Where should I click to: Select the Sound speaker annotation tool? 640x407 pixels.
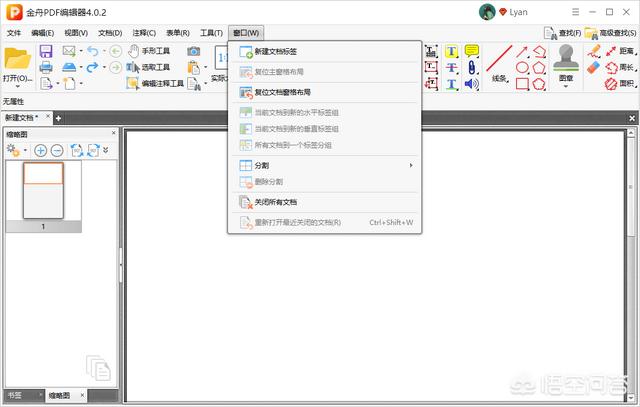[x=471, y=84]
